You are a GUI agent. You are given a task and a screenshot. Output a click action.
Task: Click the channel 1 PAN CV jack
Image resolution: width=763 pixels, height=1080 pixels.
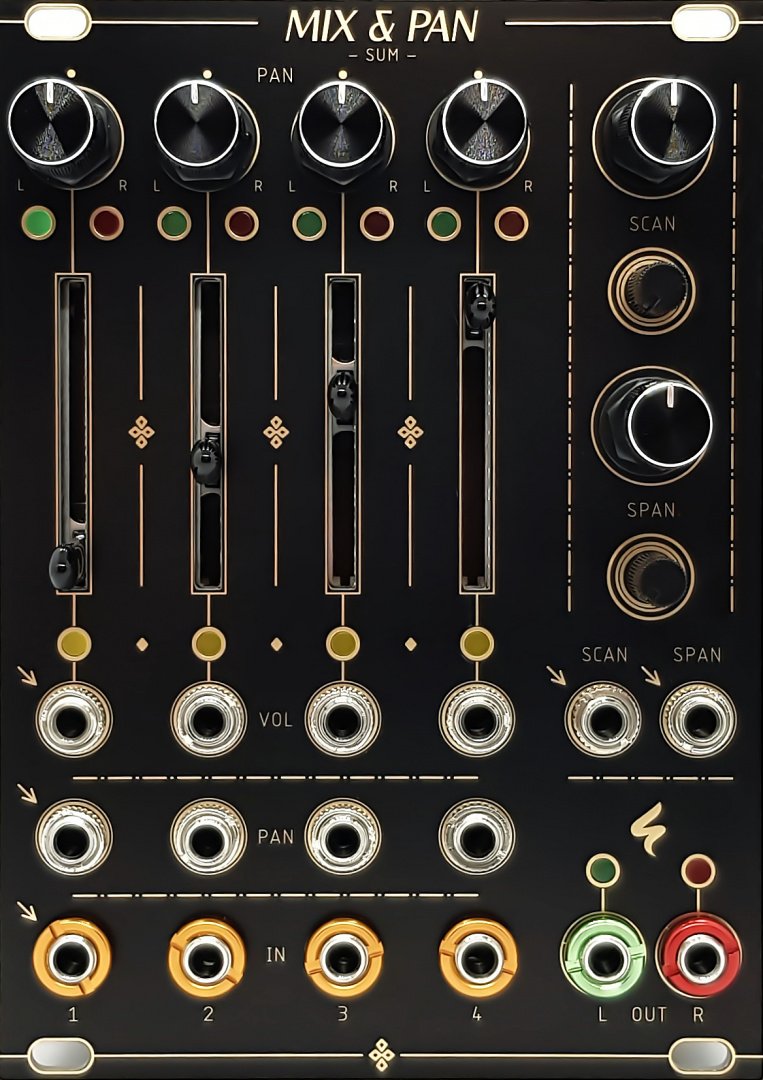[73, 836]
